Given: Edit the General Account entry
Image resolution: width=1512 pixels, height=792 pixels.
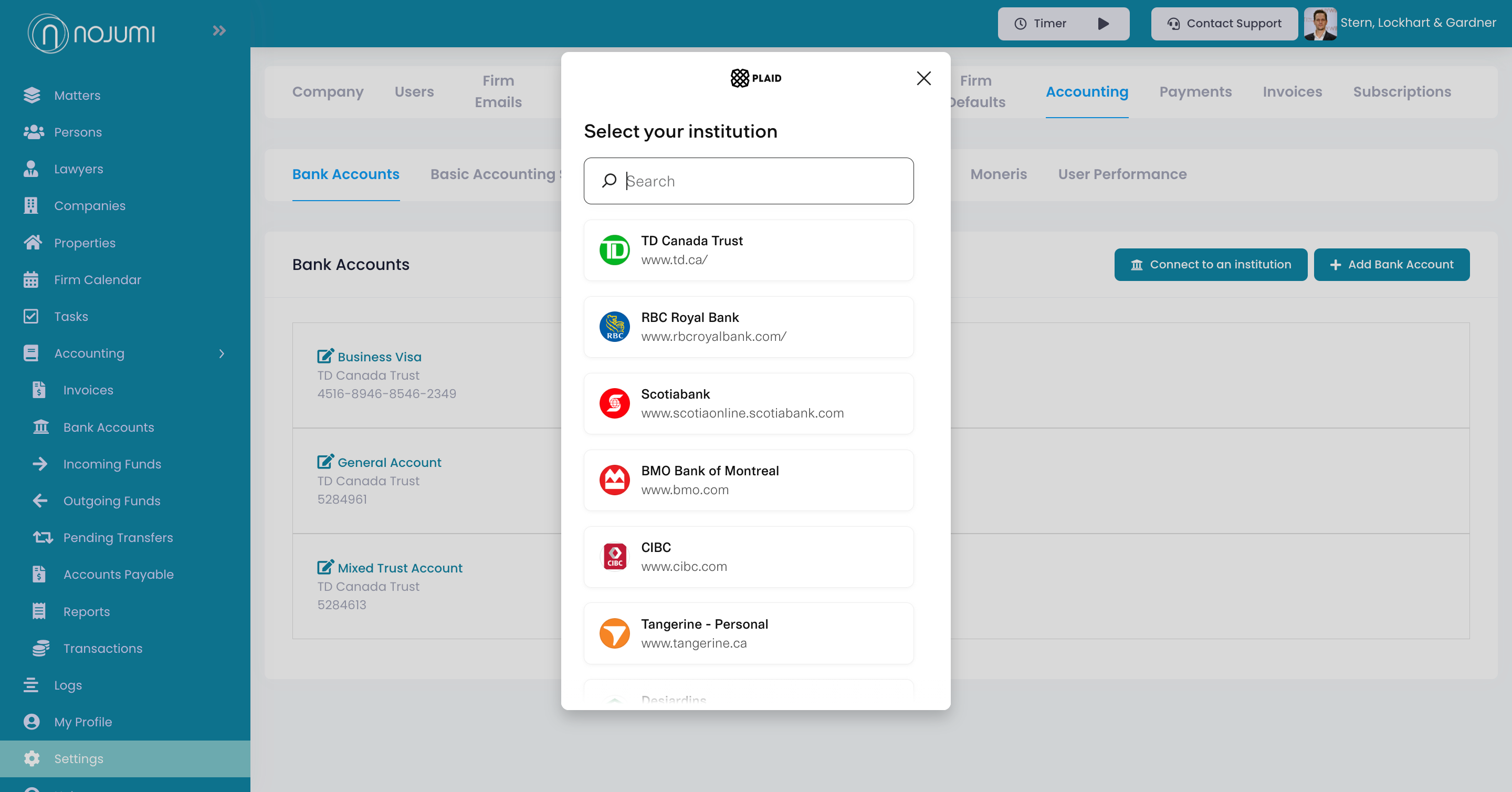Looking at the screenshot, I should (325, 462).
